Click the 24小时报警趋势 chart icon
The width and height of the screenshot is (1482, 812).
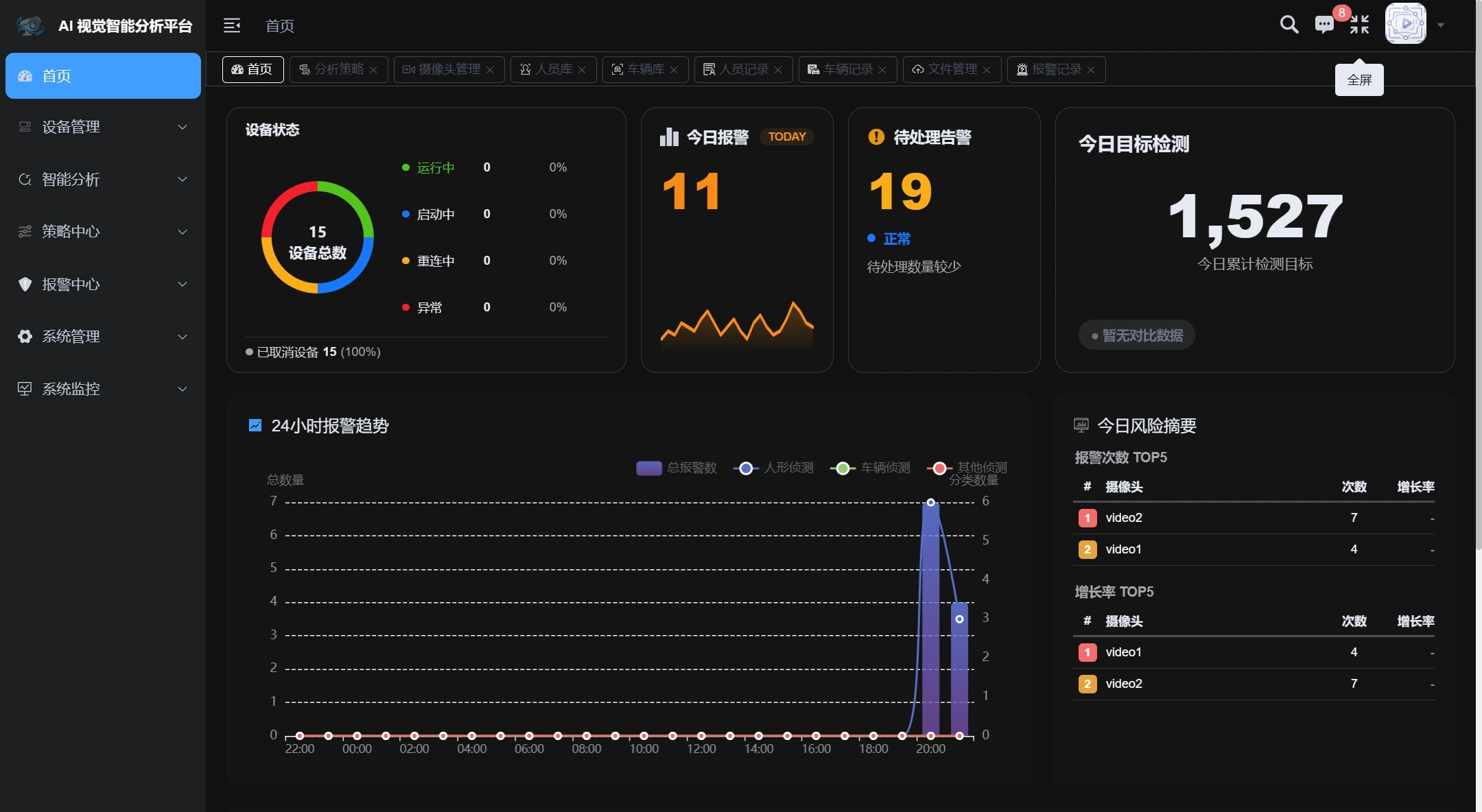coord(255,425)
